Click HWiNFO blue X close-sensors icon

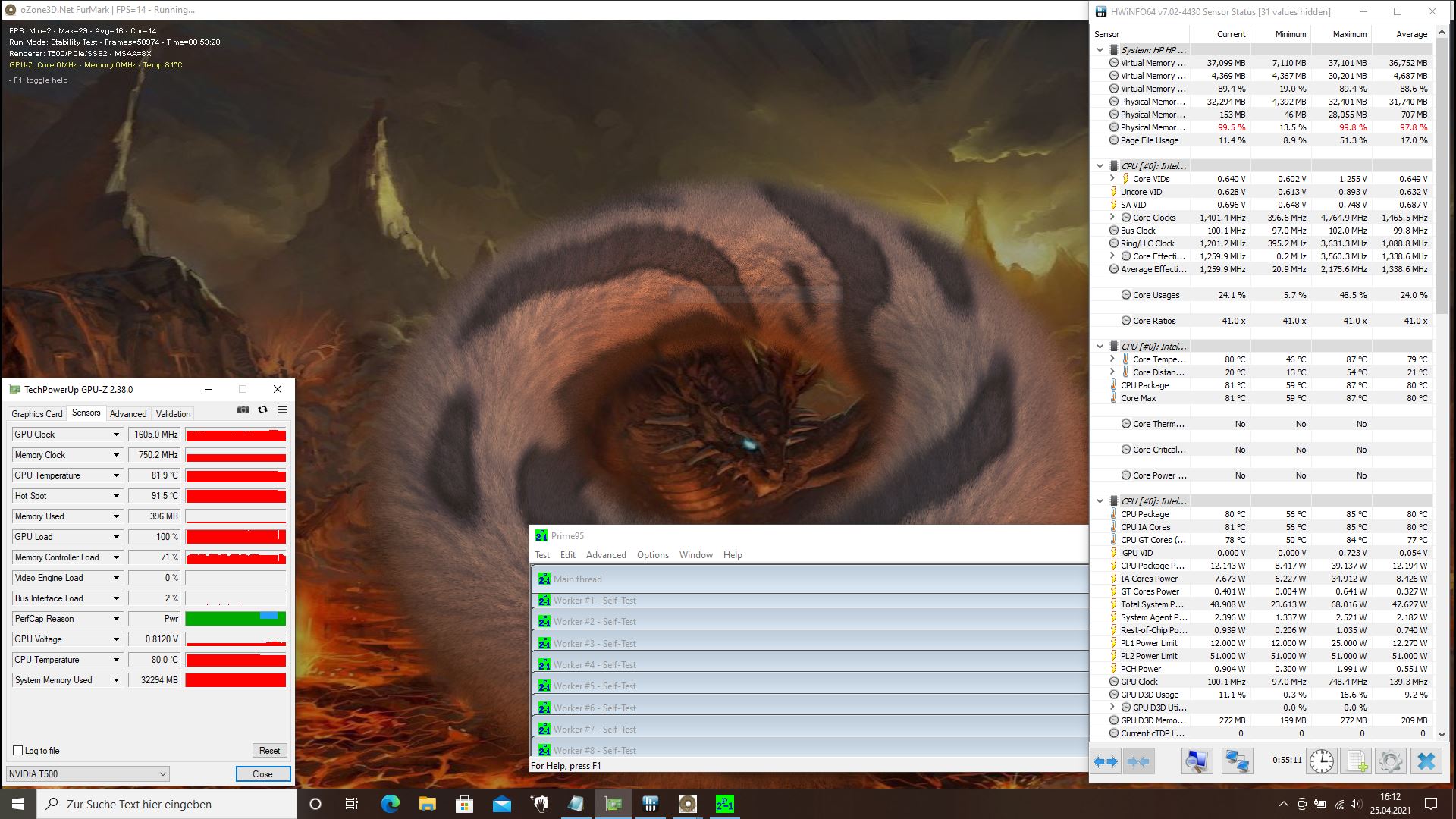(1426, 761)
